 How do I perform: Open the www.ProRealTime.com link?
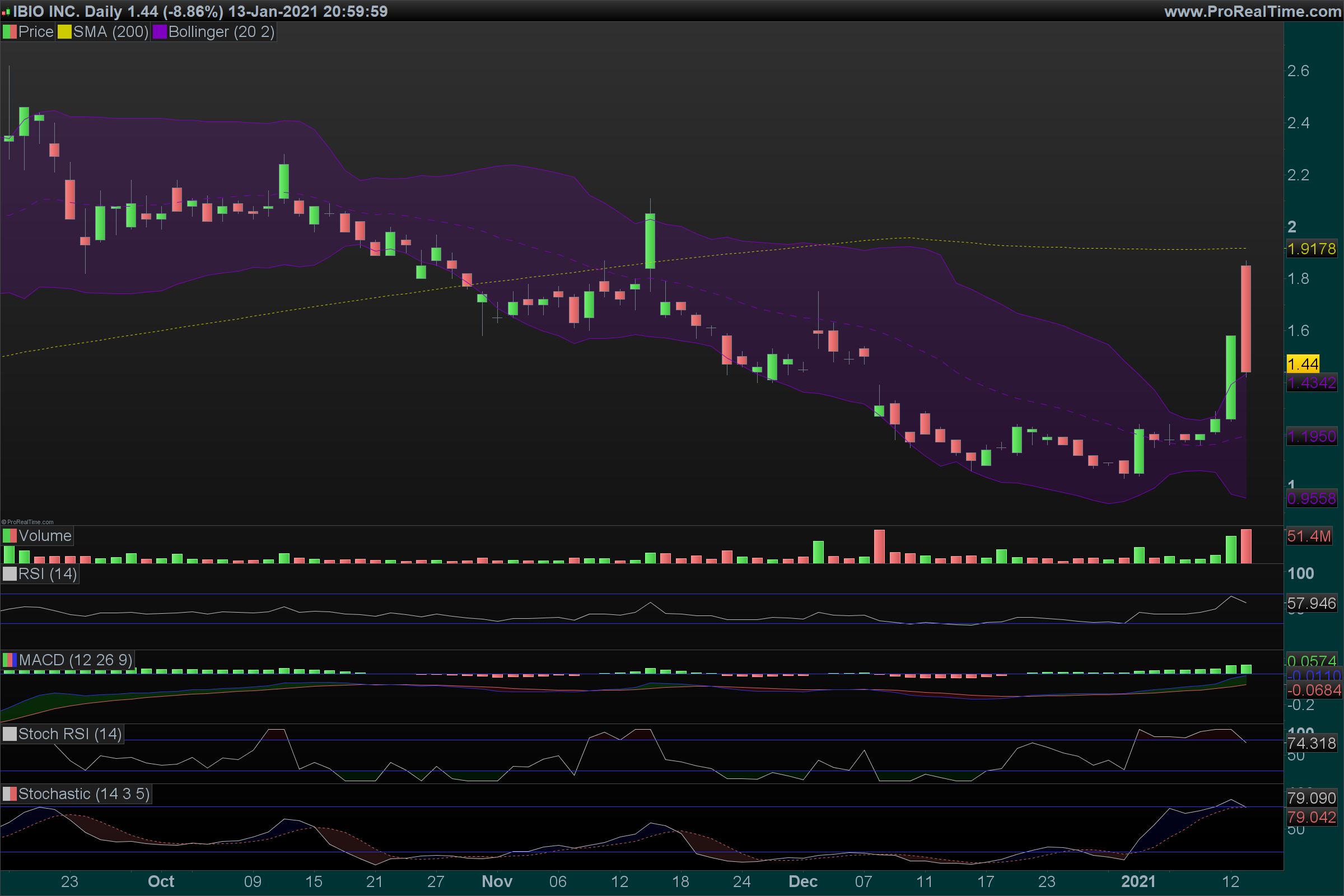tap(1253, 11)
